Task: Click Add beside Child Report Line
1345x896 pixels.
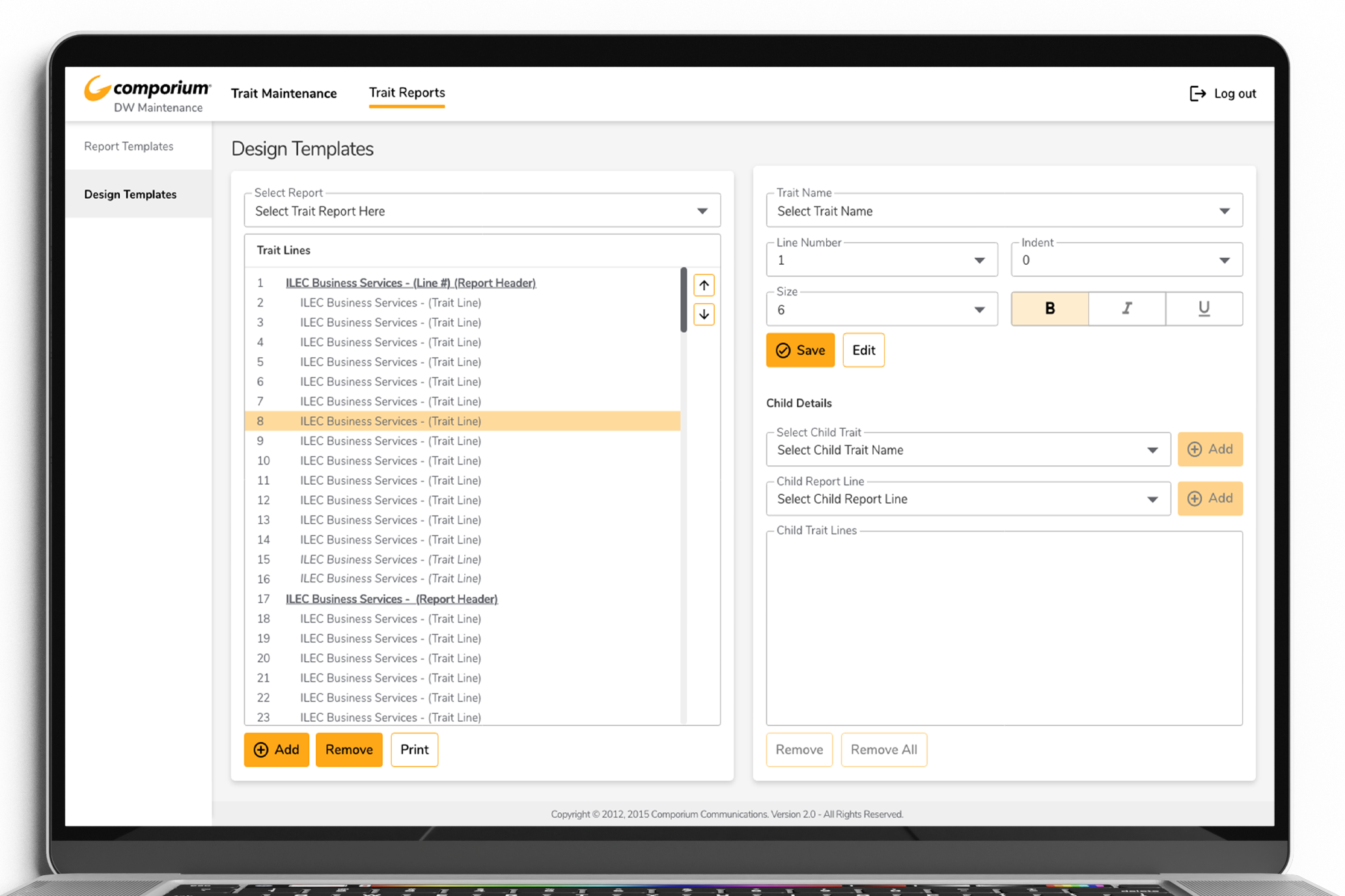Action: 1210,498
